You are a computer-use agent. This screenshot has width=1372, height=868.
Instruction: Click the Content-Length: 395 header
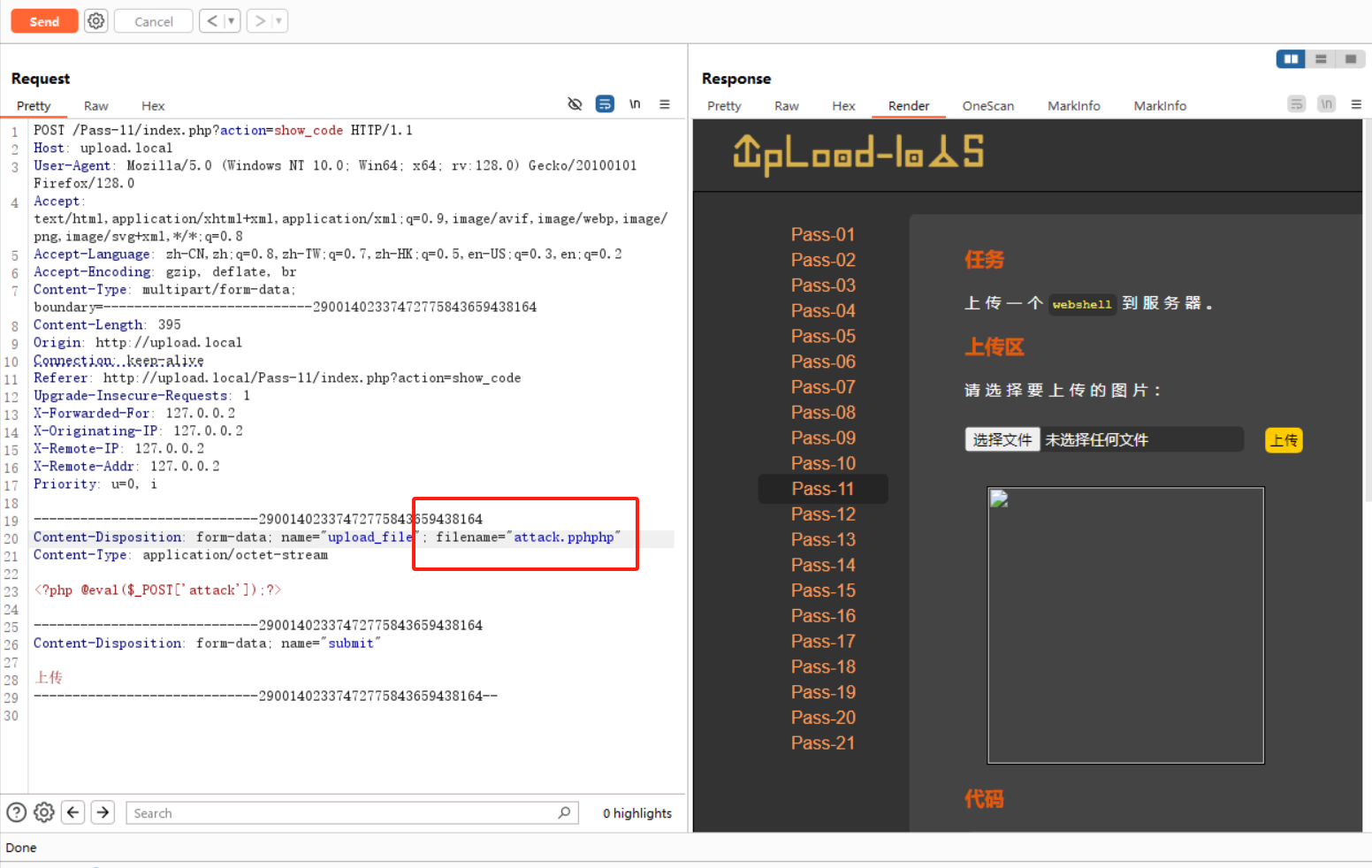click(107, 325)
